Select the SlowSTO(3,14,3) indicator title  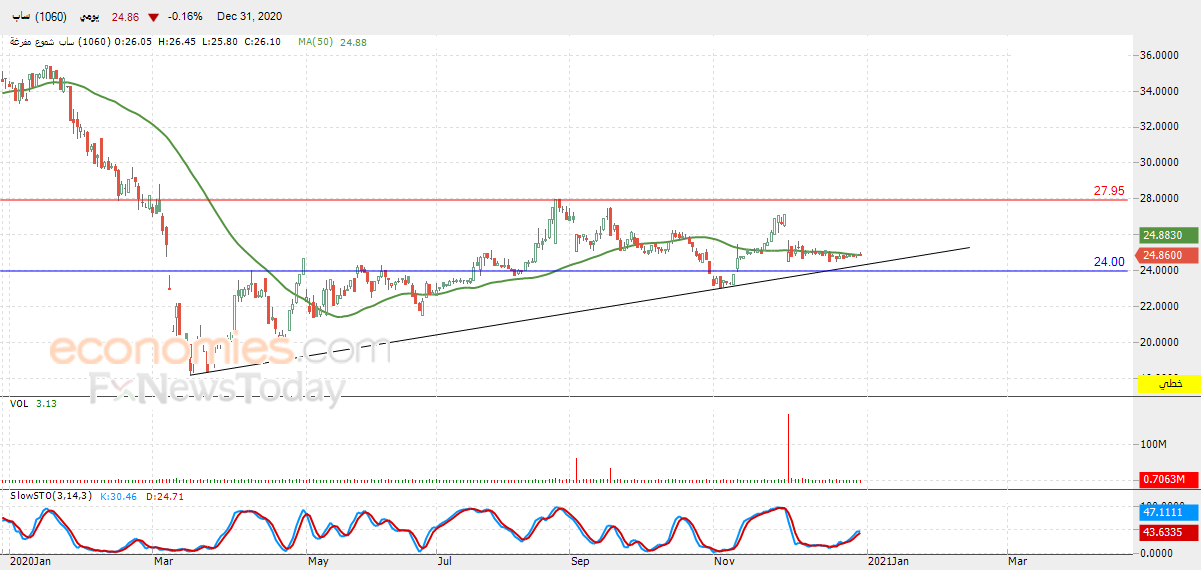52,496
